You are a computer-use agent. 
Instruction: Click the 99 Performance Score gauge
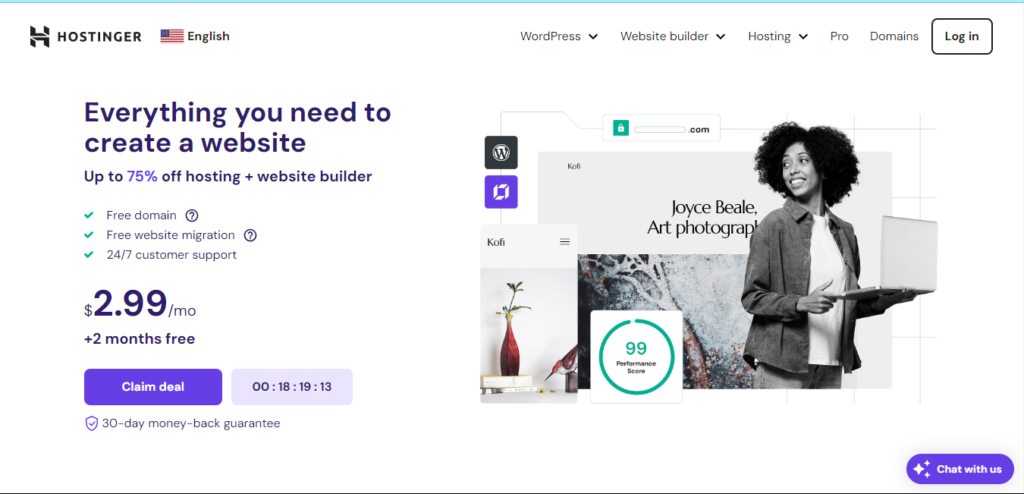tap(636, 357)
